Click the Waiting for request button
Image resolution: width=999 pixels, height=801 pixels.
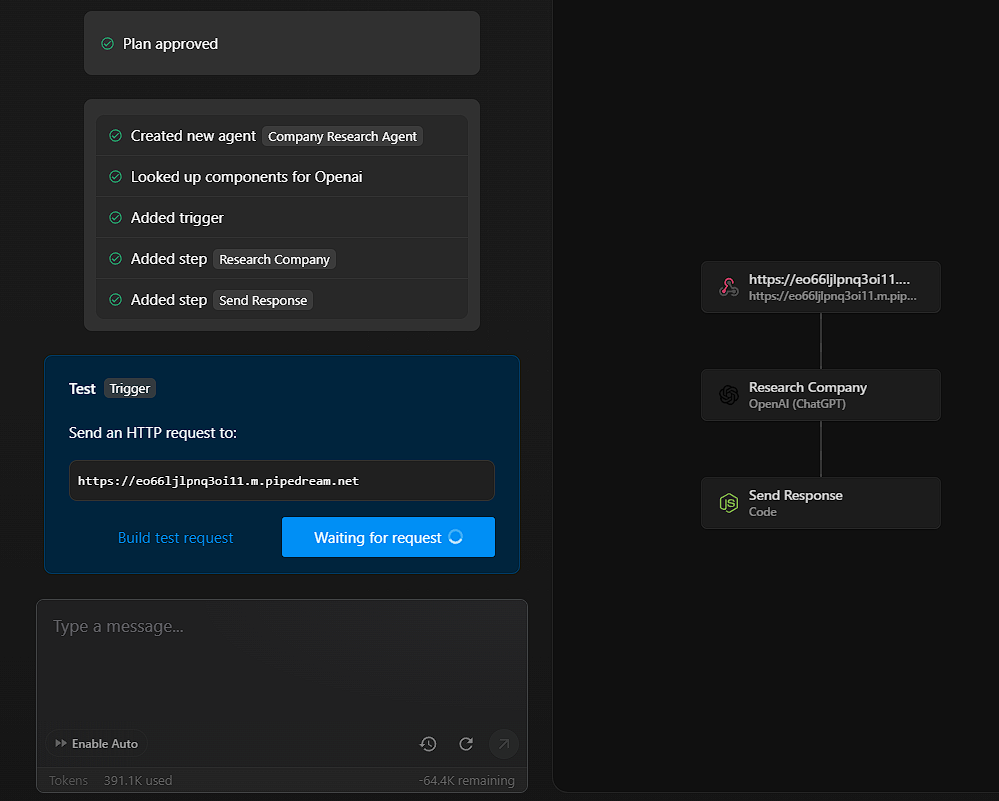coord(388,537)
